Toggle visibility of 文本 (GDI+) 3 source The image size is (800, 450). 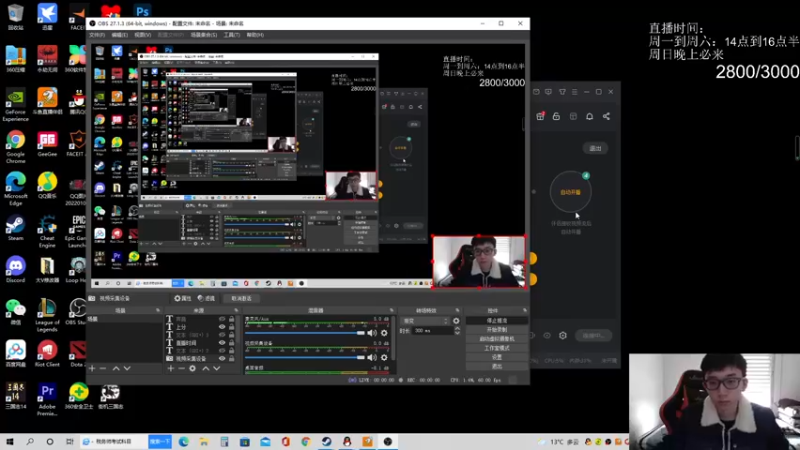pos(222,335)
